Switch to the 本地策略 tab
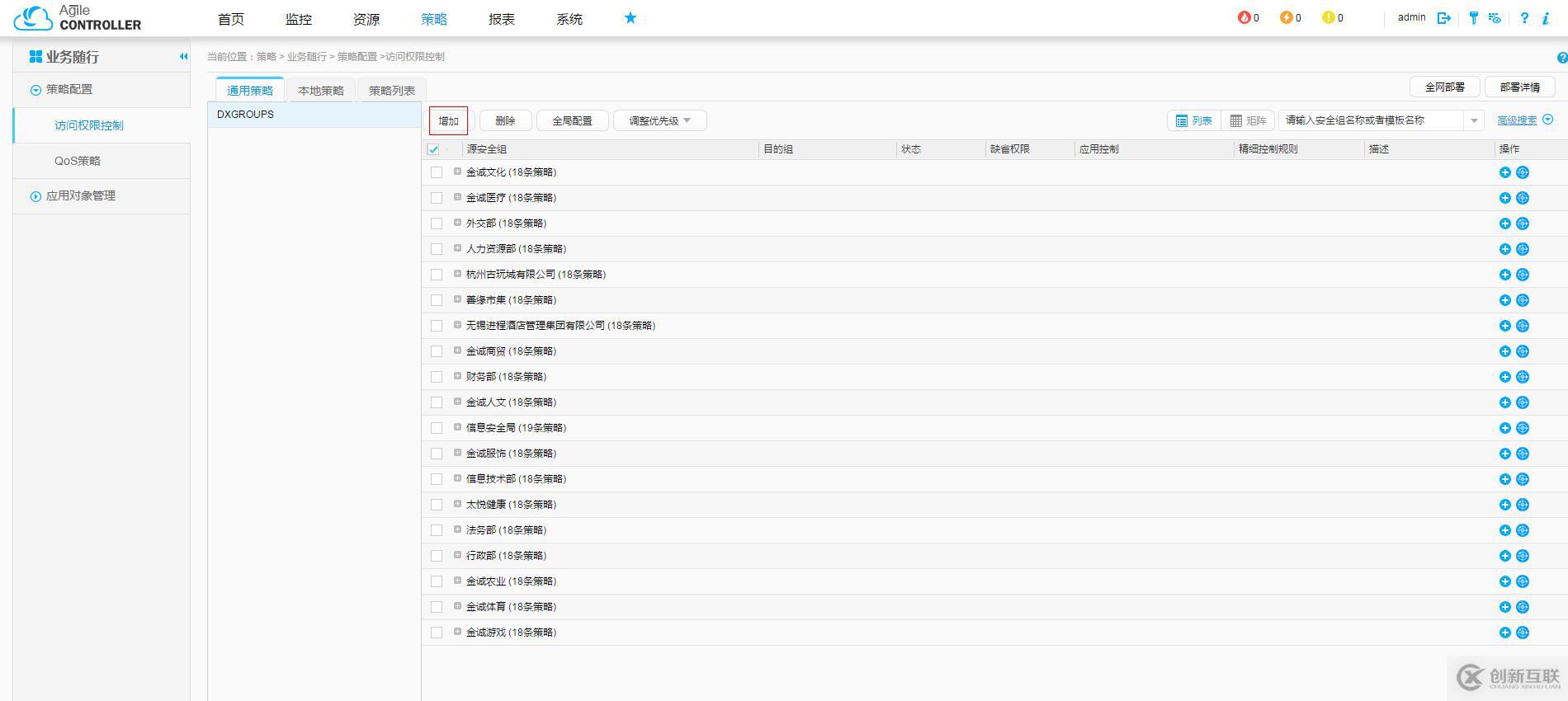This screenshot has width=1568, height=701. [x=321, y=91]
